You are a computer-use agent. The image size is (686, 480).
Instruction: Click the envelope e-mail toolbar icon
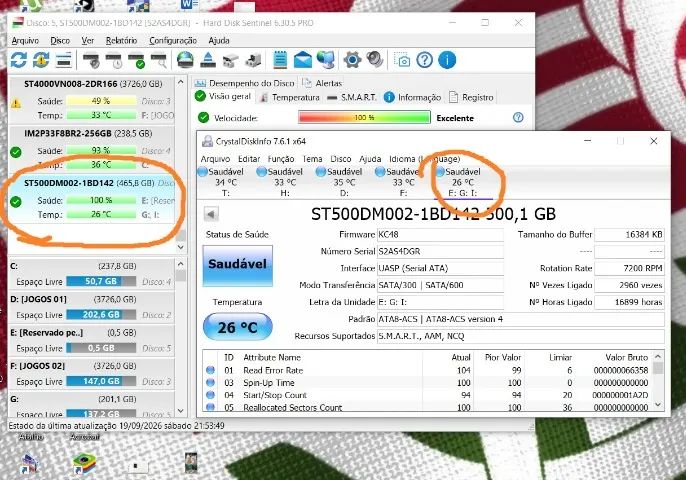point(303,60)
